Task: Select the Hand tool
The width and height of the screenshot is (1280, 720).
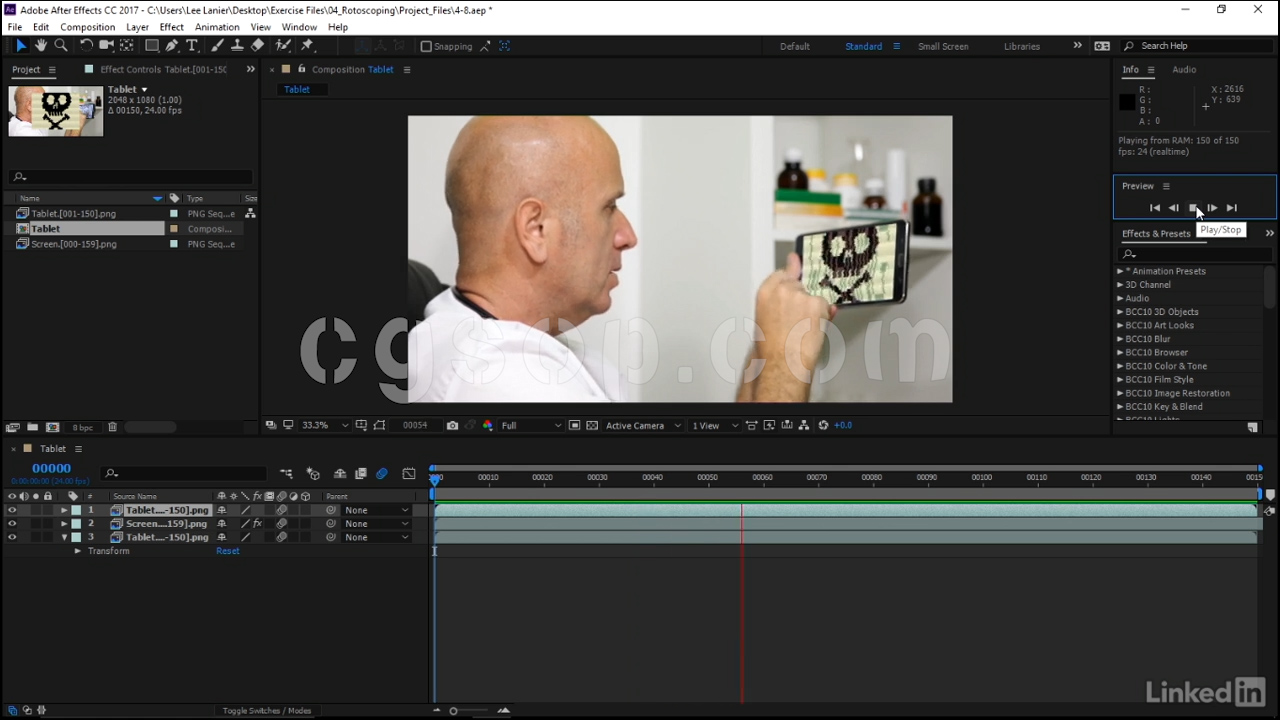Action: click(41, 46)
